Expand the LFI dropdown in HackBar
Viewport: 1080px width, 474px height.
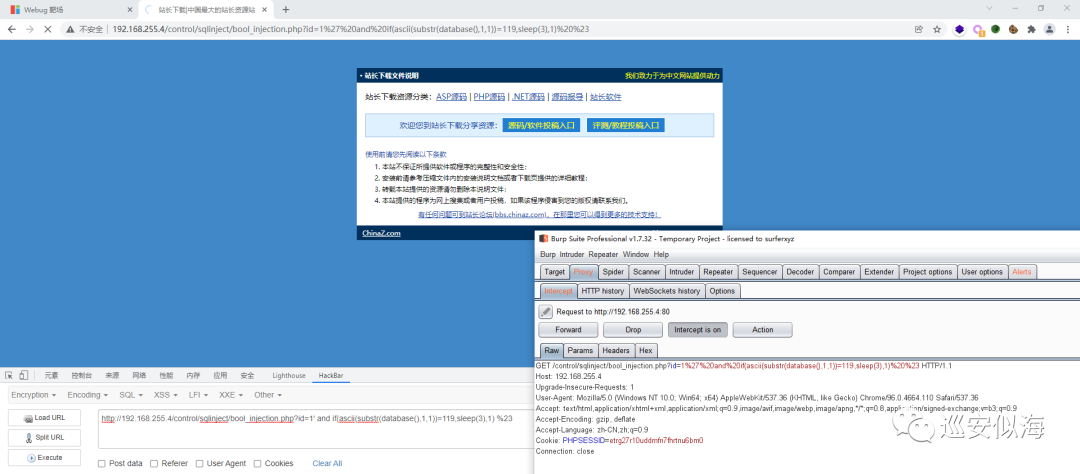click(200, 395)
